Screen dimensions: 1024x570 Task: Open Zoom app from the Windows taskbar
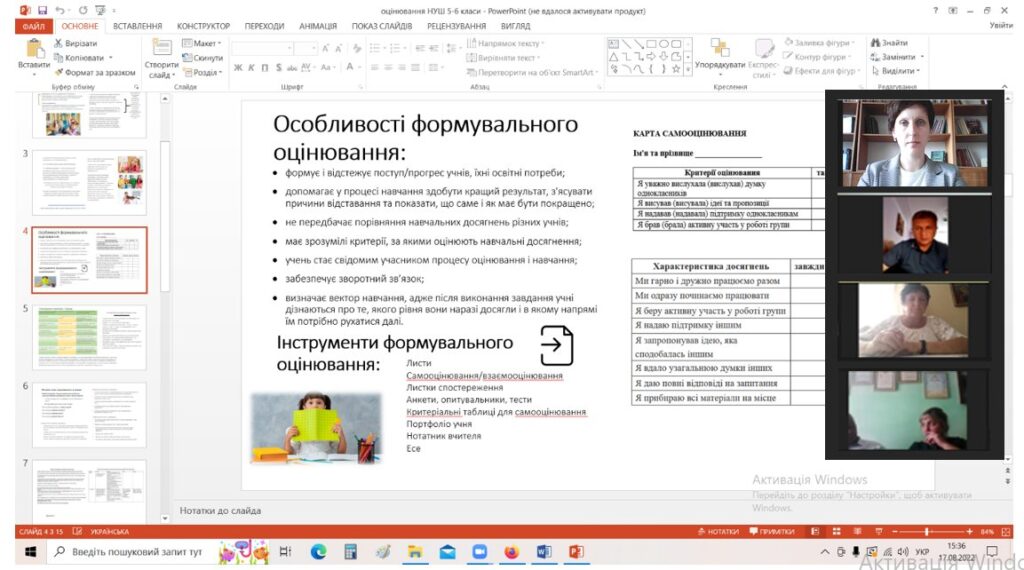pos(479,552)
